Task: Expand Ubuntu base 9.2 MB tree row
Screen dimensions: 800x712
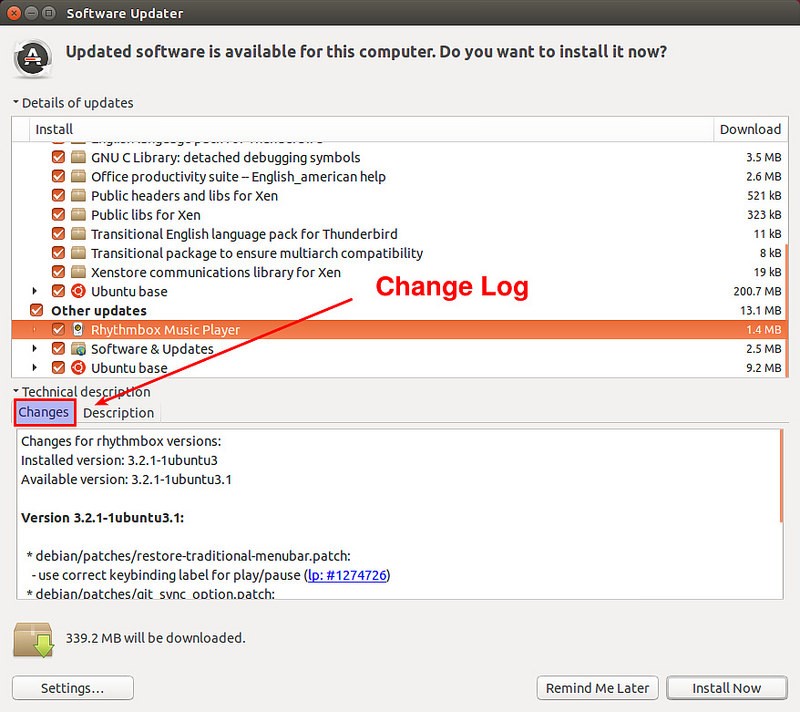Action: pyautogui.click(x=34, y=368)
